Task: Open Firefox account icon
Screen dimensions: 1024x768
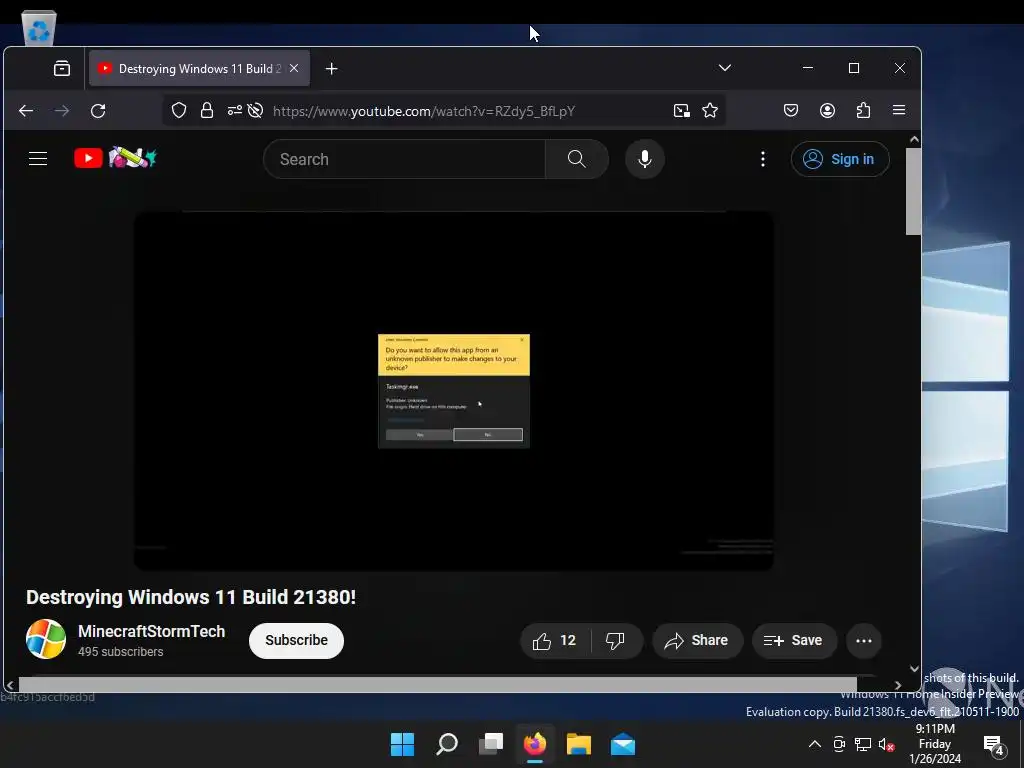Action: pyautogui.click(x=827, y=110)
